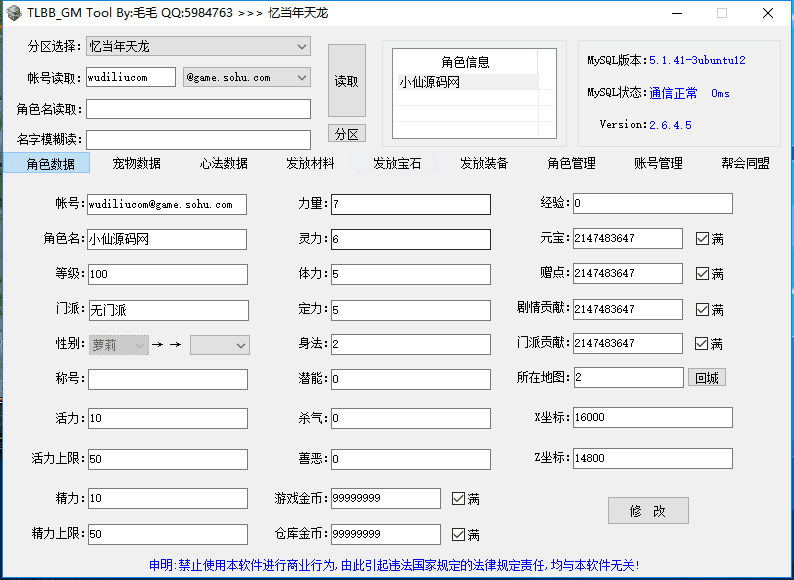Click the MySQL version text 5.1.41-3ubuntu12

coord(697,60)
